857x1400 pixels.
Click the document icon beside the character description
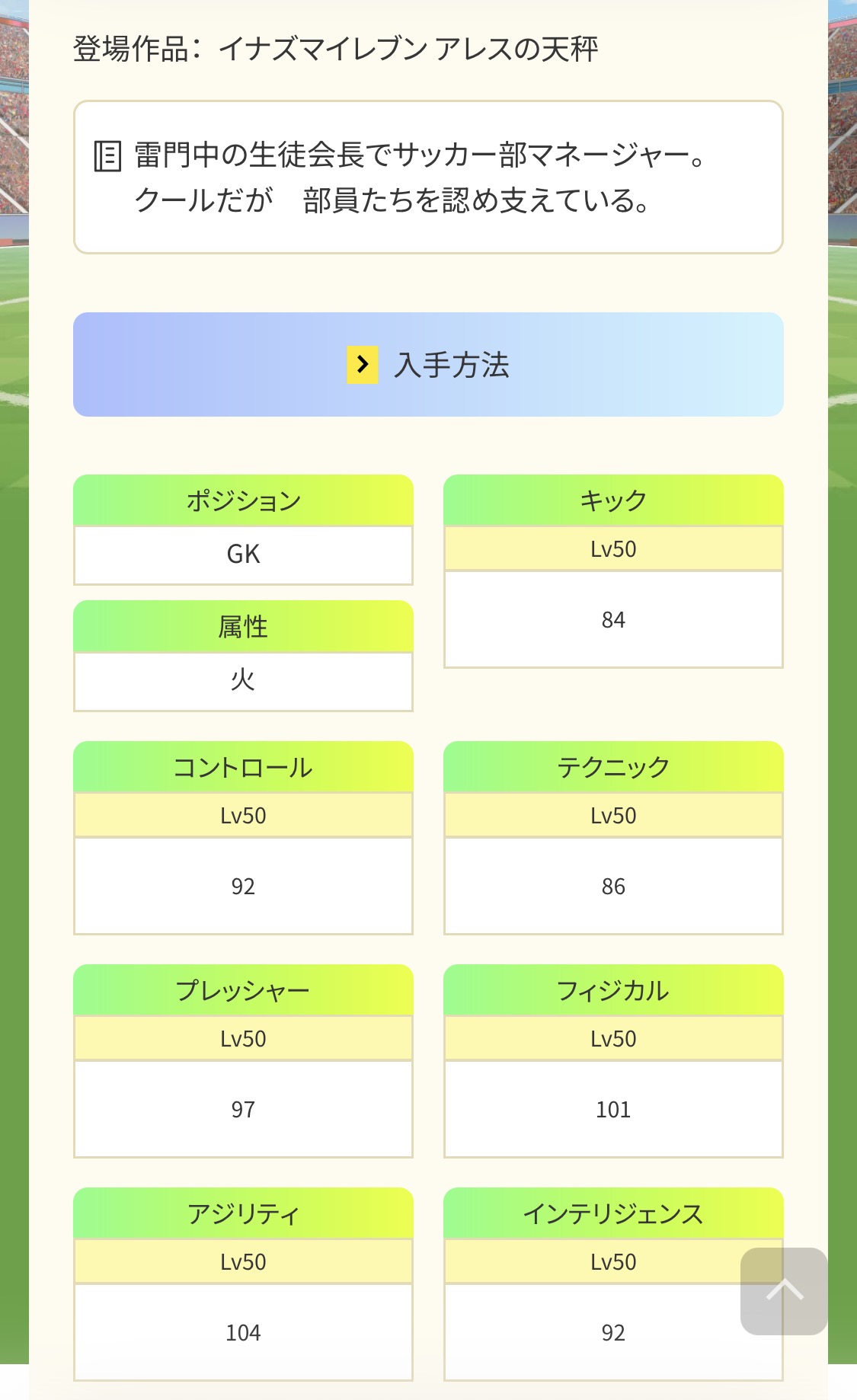click(x=107, y=156)
